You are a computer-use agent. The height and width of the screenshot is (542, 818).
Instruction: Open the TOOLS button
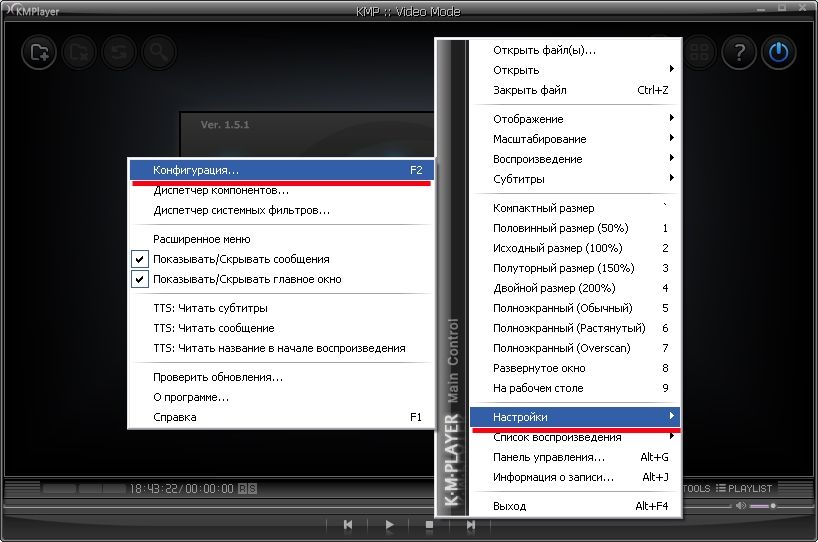[697, 488]
